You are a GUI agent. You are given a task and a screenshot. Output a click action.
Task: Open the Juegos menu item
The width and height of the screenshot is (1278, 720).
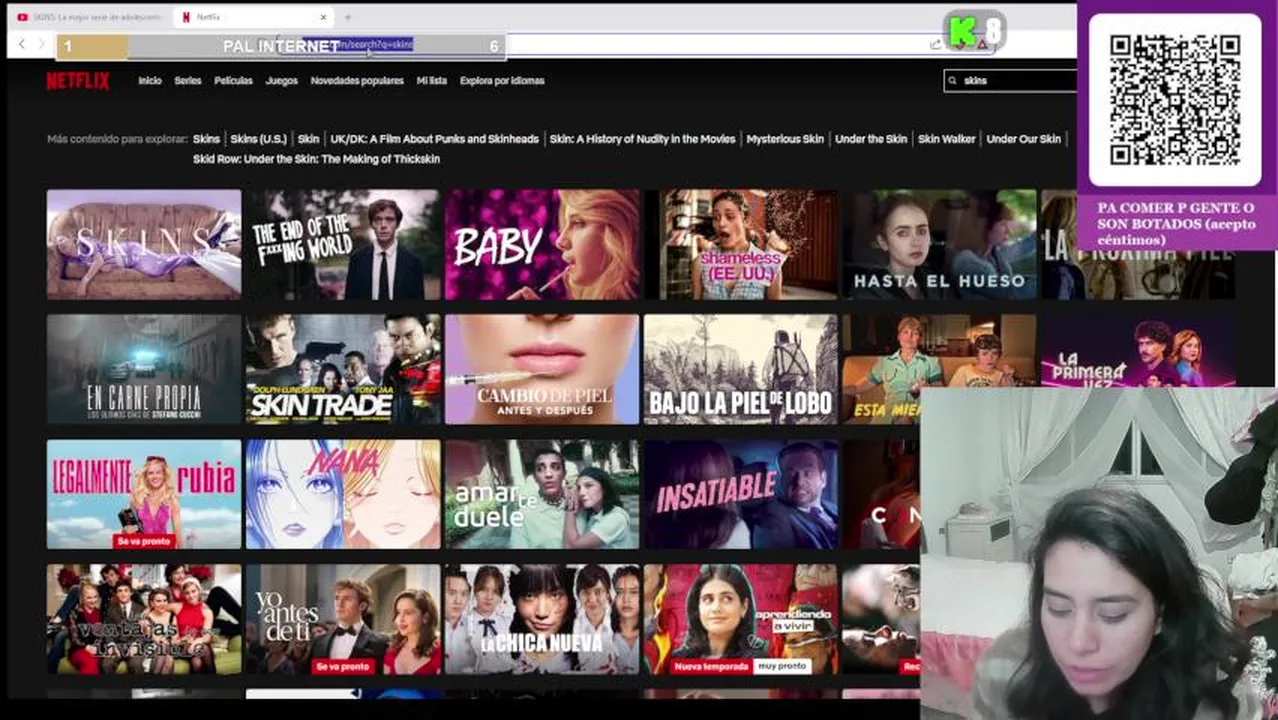click(282, 81)
